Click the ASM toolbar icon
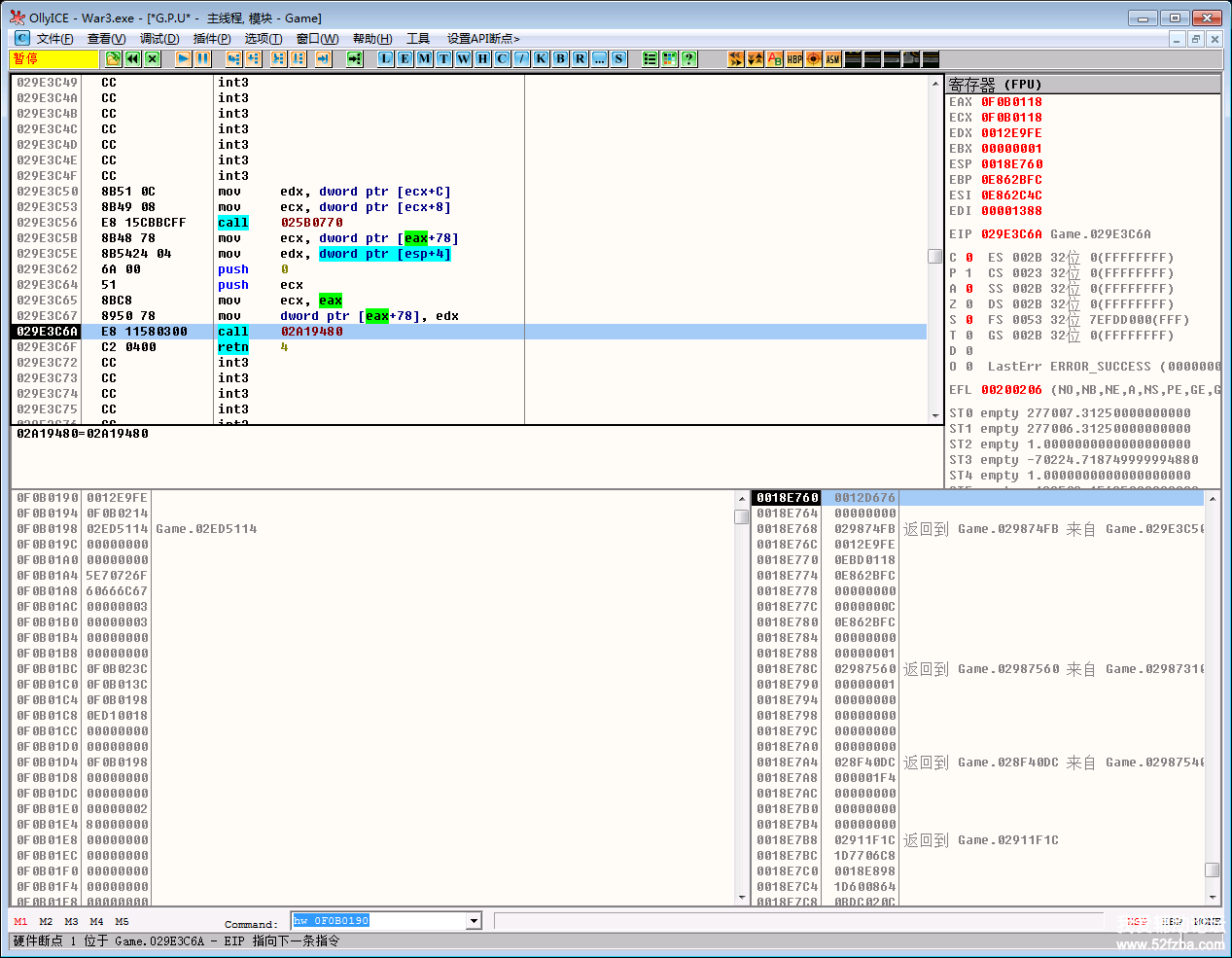Viewport: 1232px width, 958px height. click(x=833, y=59)
